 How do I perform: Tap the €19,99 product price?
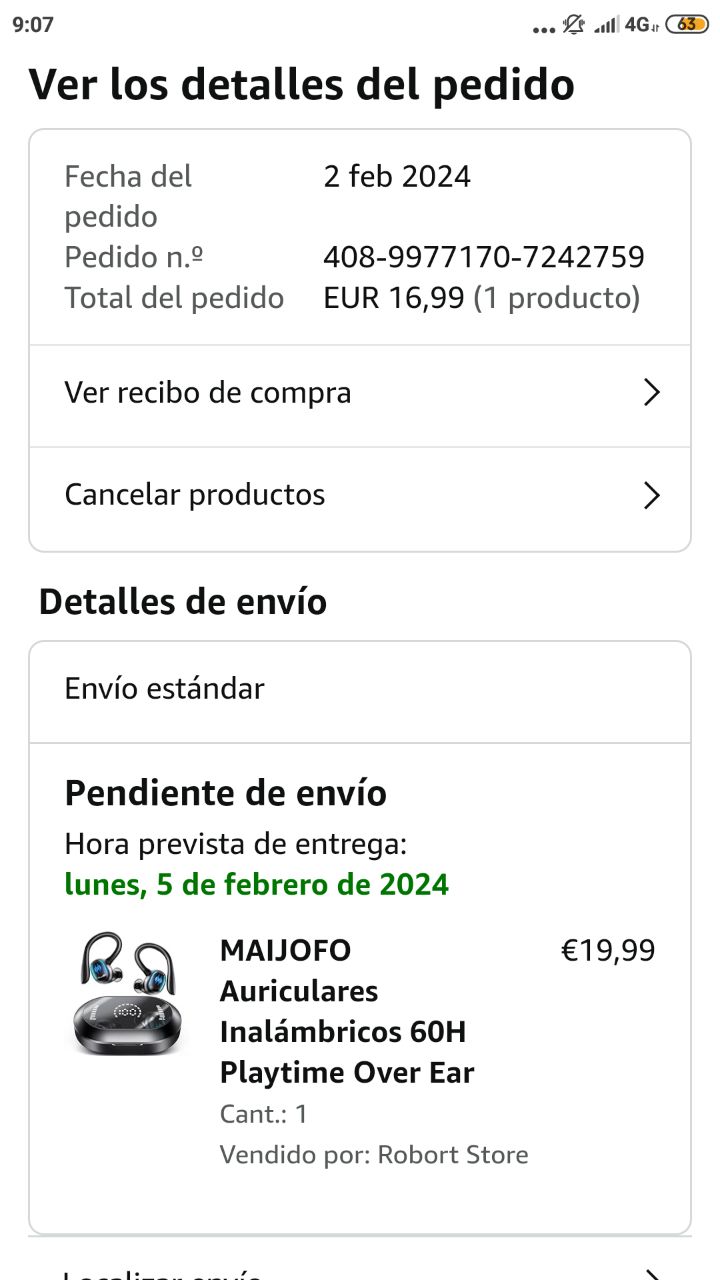pos(608,950)
